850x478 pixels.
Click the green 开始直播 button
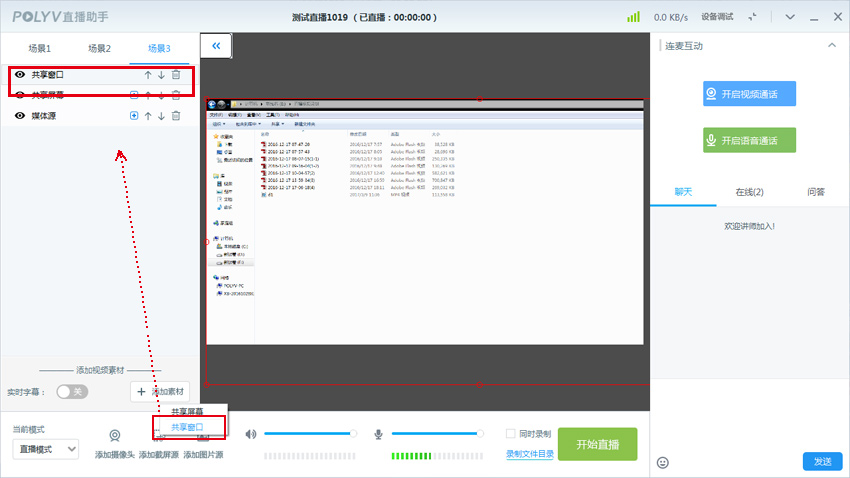597,444
